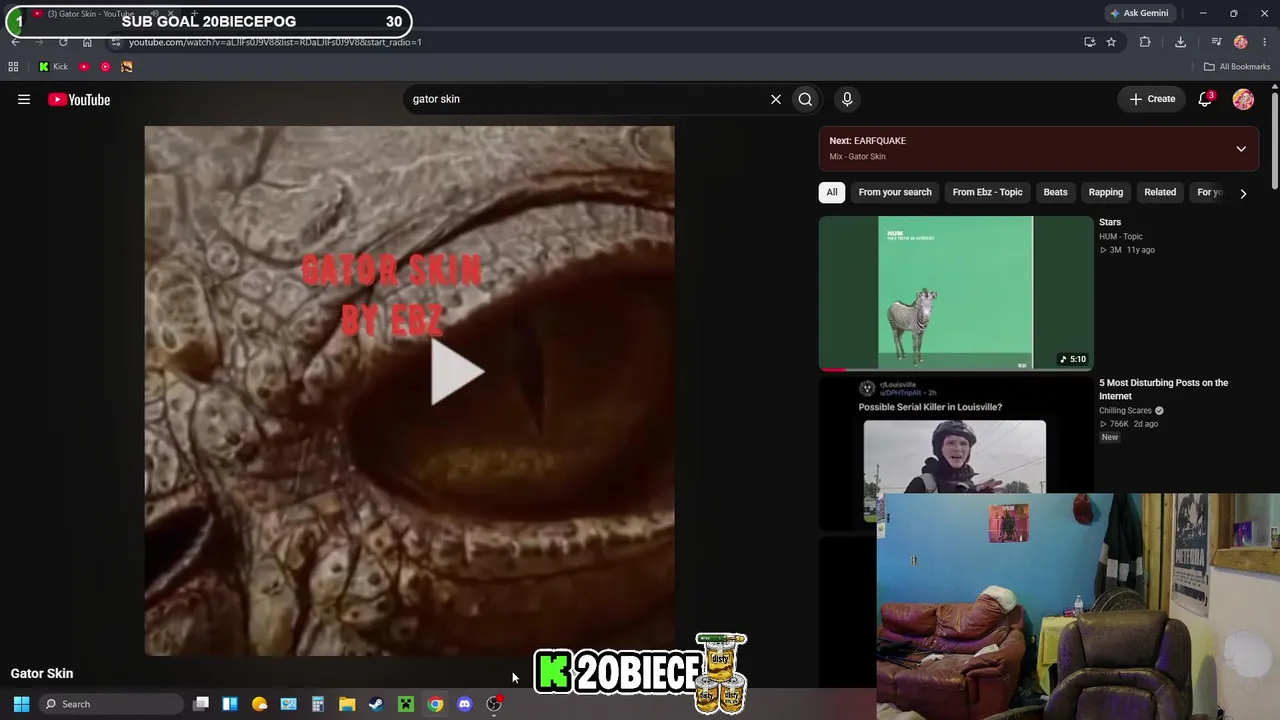Click the YouTube address bar URL
This screenshot has height=720, width=1280.
(275, 42)
